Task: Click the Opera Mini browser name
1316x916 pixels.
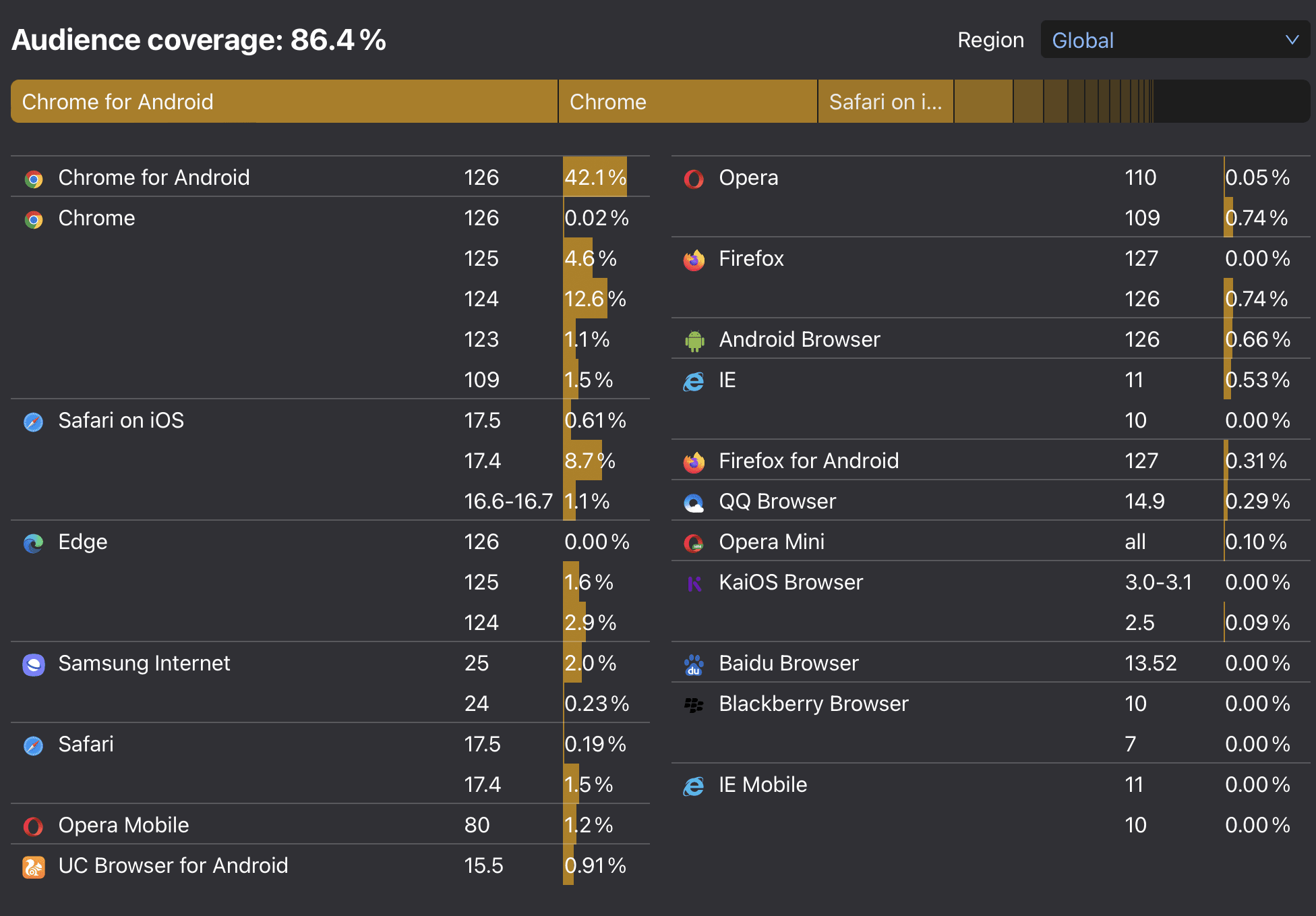Action: tap(771, 542)
